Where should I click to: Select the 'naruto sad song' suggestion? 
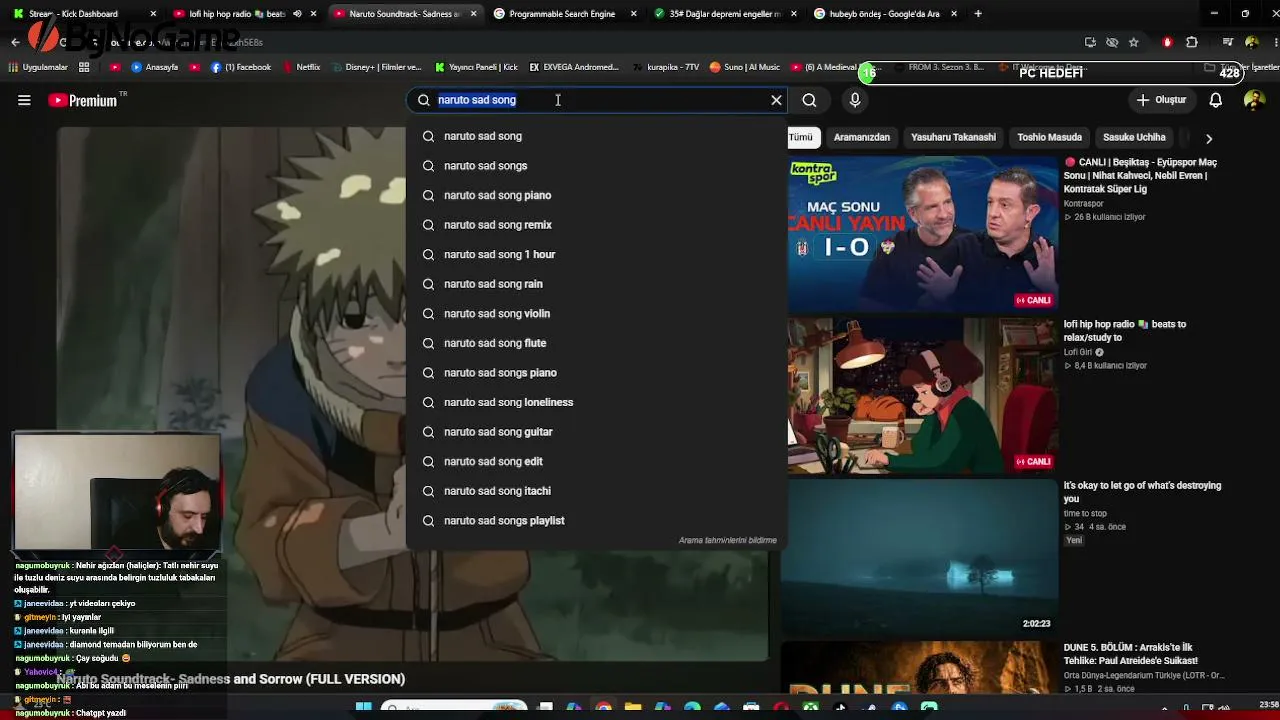[x=596, y=136]
